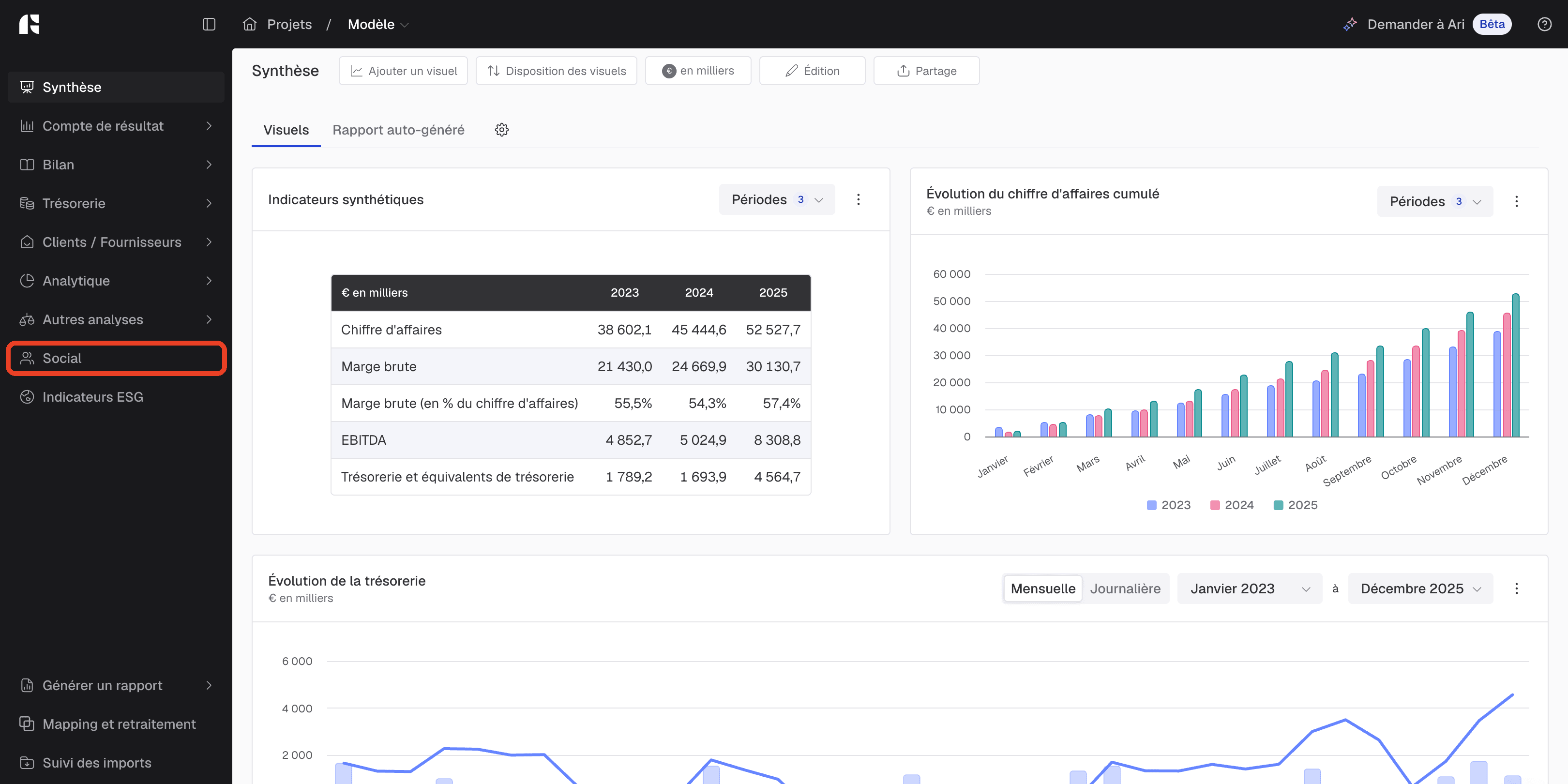
Task: Open Suivi des imports sidebar item
Action: click(x=116, y=763)
